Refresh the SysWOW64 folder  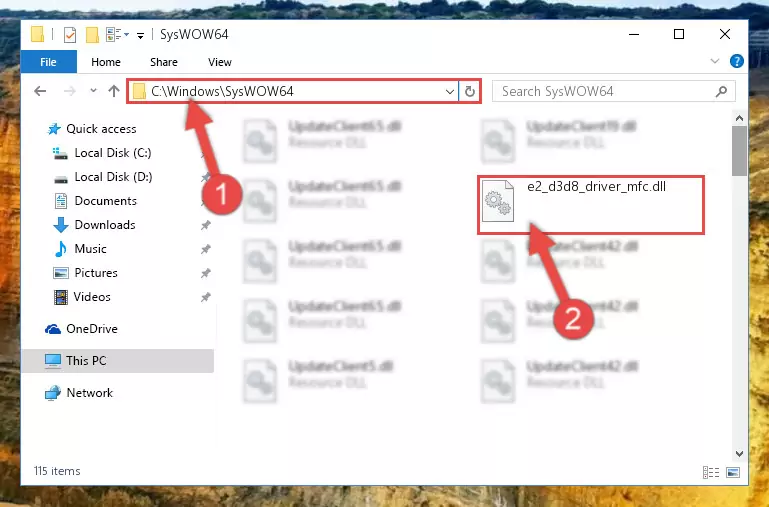click(470, 91)
